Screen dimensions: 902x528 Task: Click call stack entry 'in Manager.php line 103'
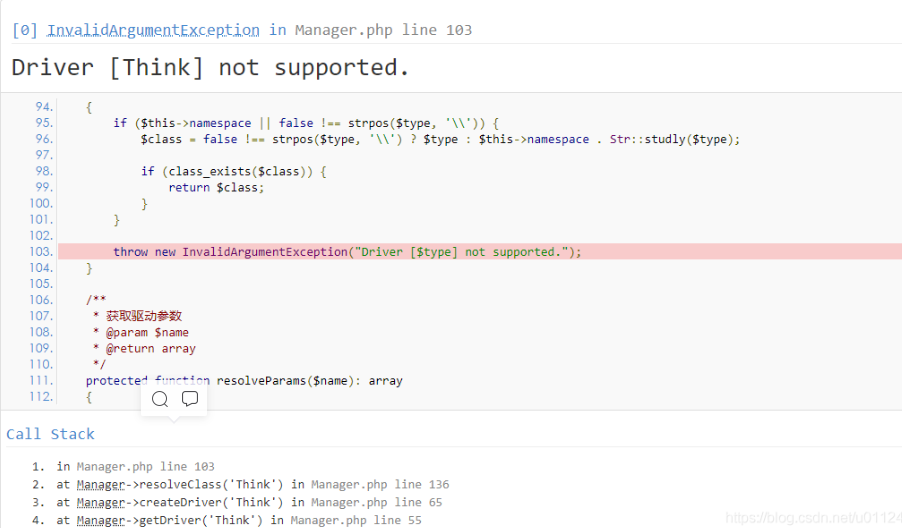pyautogui.click(x=135, y=466)
